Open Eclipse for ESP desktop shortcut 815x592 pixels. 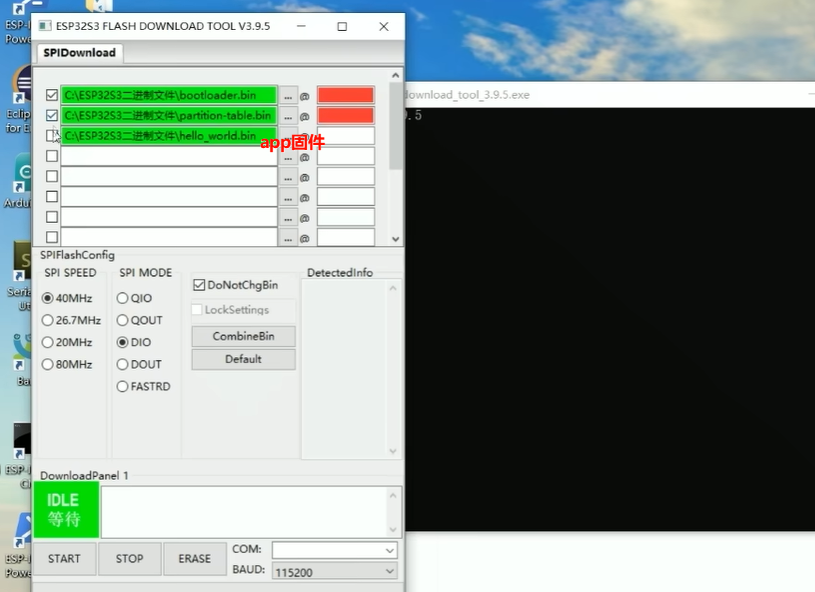[x=18, y=99]
